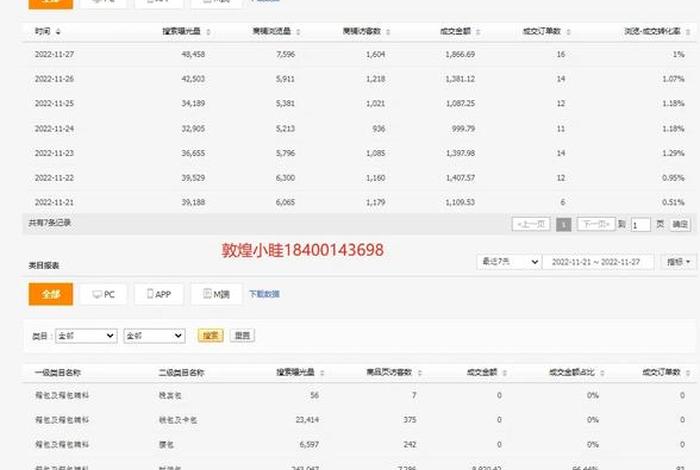The height and width of the screenshot is (470, 700).
Task: Select the 2022-11-26 date cell
Action: [x=54, y=79]
